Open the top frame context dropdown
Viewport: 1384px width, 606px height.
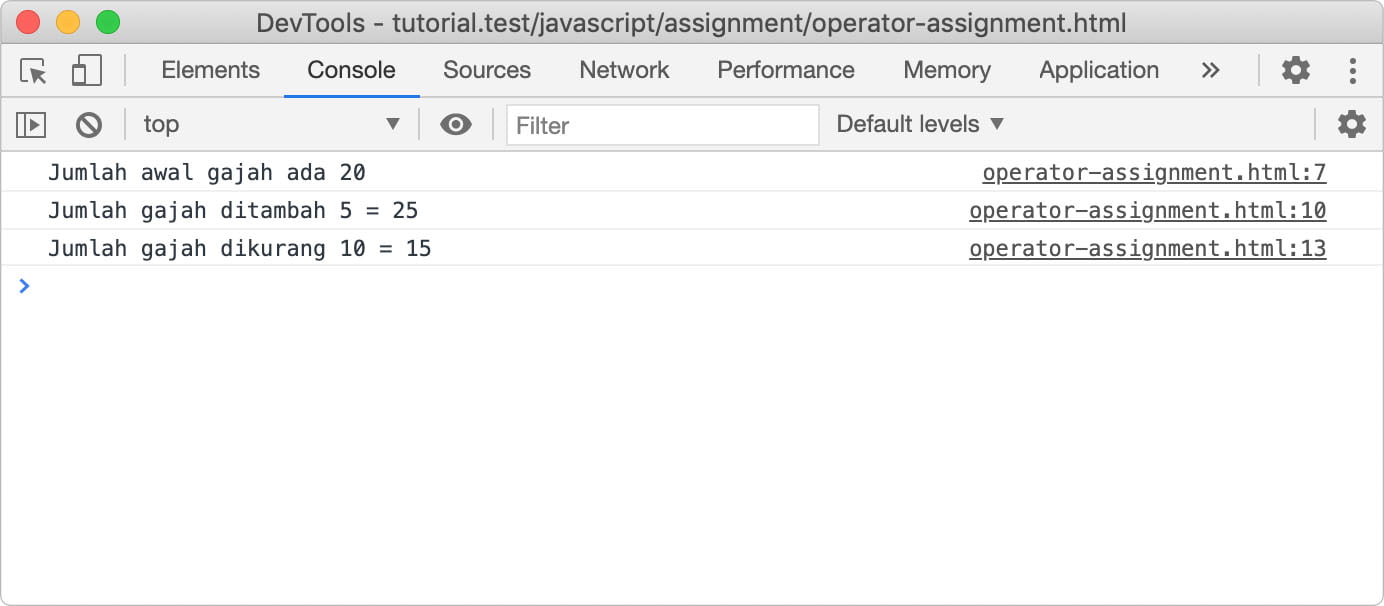(x=270, y=124)
